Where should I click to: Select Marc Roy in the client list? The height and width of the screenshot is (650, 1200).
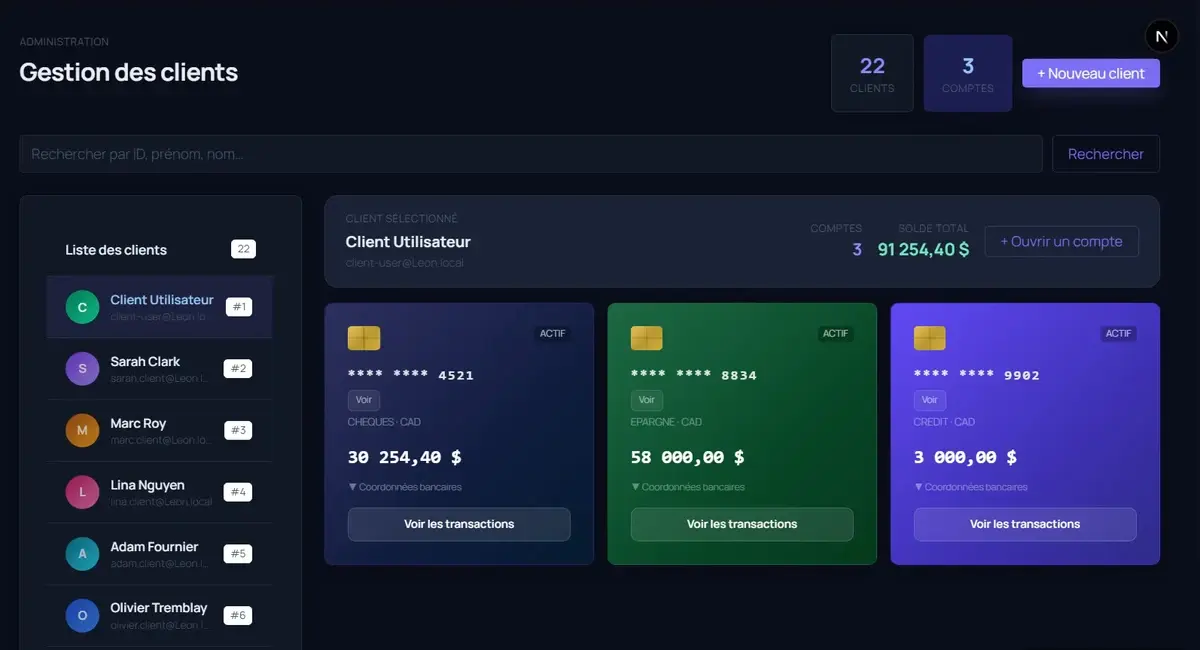click(x=160, y=430)
